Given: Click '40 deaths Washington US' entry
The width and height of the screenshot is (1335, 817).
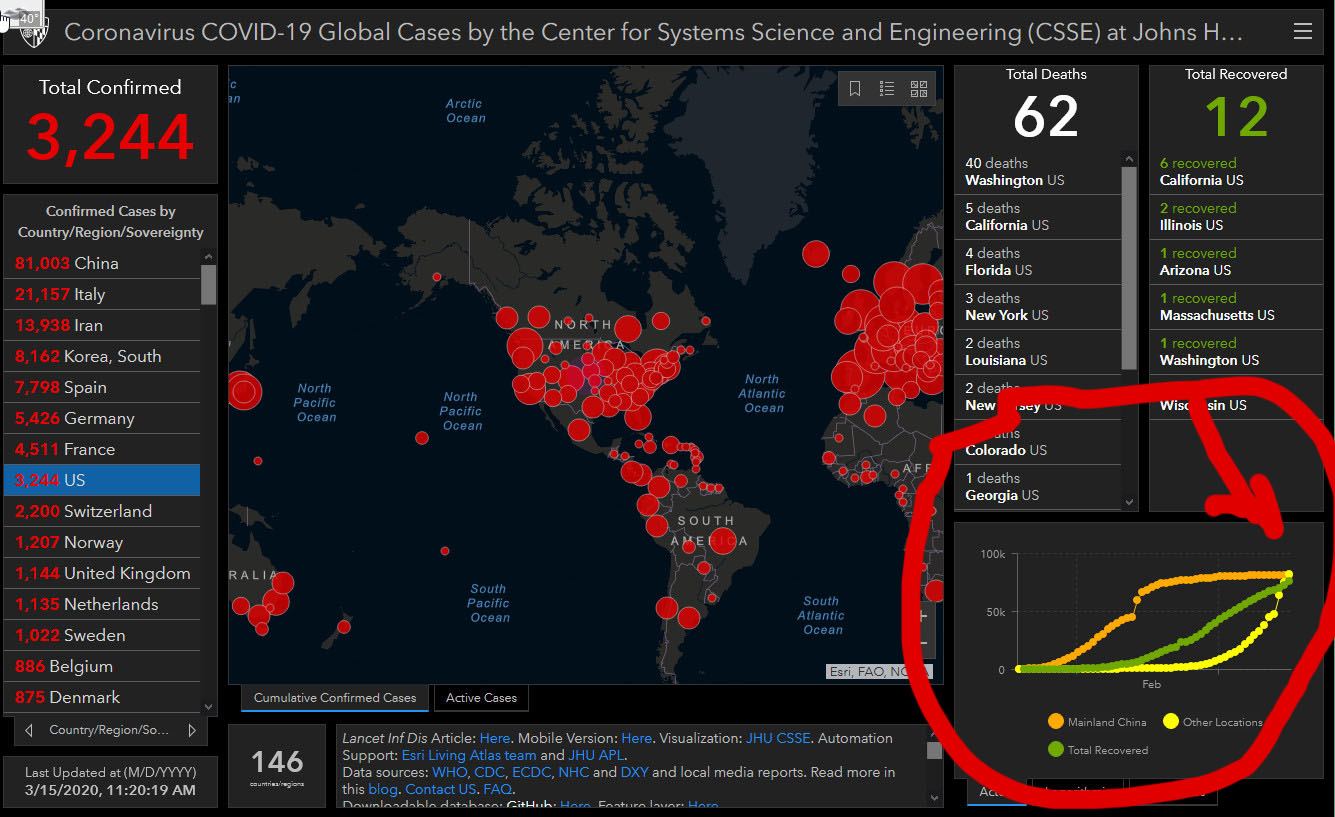Looking at the screenshot, I should [1038, 172].
